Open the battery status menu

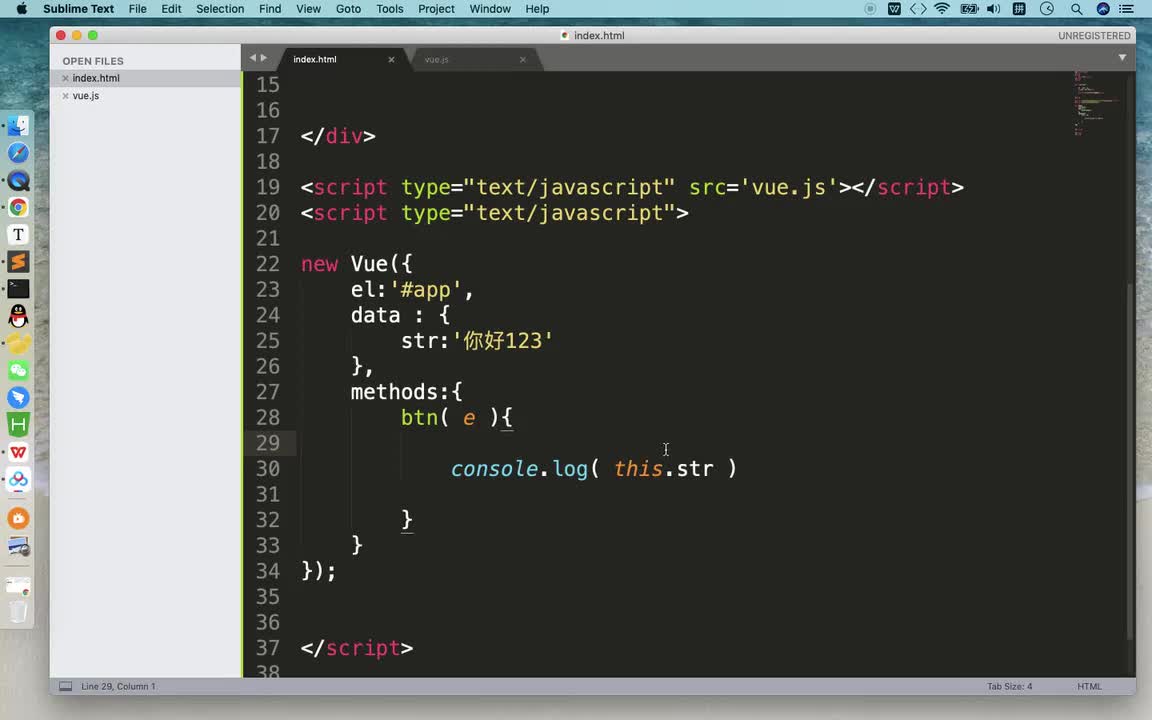click(969, 9)
